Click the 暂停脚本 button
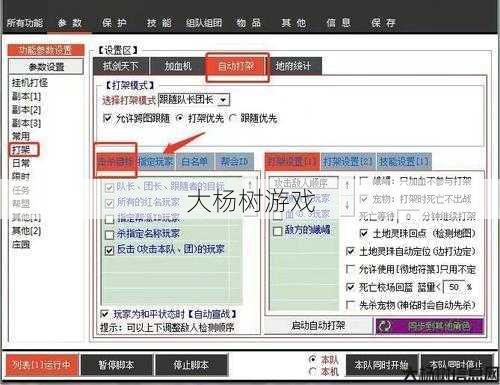This screenshot has height=385, width=500. tap(116, 365)
